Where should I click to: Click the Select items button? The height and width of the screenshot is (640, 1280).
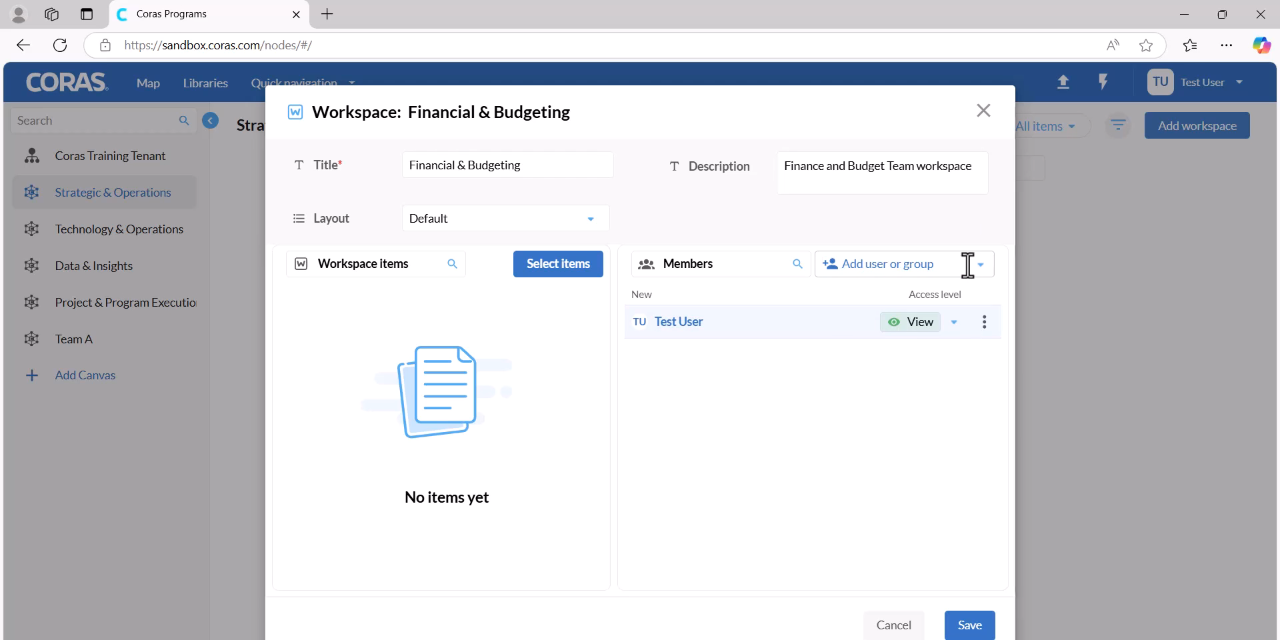[x=558, y=264]
